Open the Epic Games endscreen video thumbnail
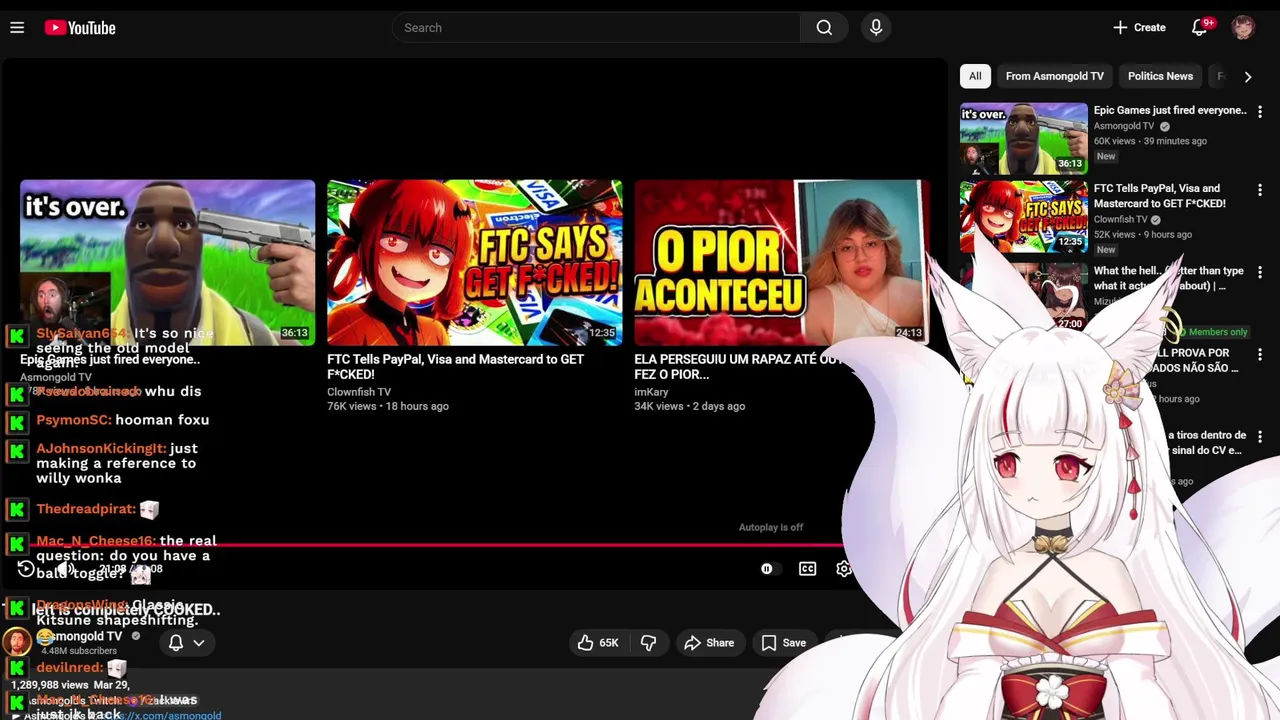The width and height of the screenshot is (1280, 720). (x=167, y=262)
